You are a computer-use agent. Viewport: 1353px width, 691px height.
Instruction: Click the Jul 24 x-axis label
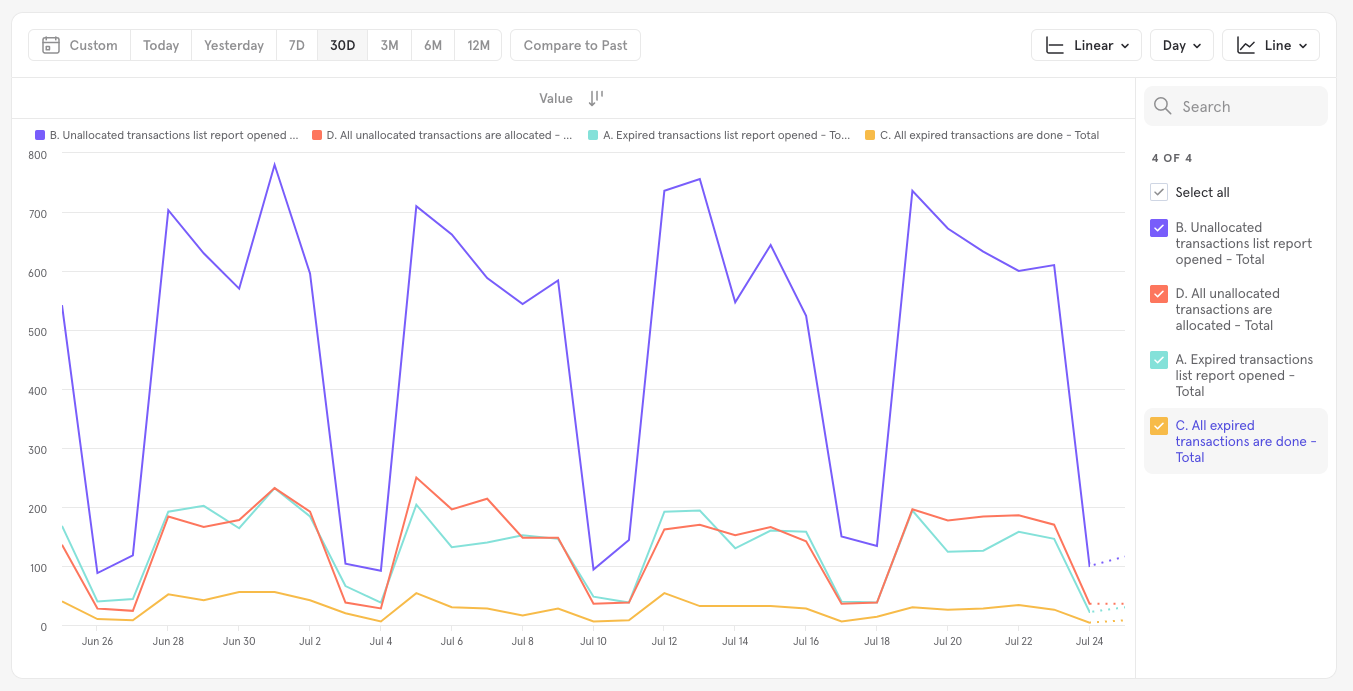1089,642
